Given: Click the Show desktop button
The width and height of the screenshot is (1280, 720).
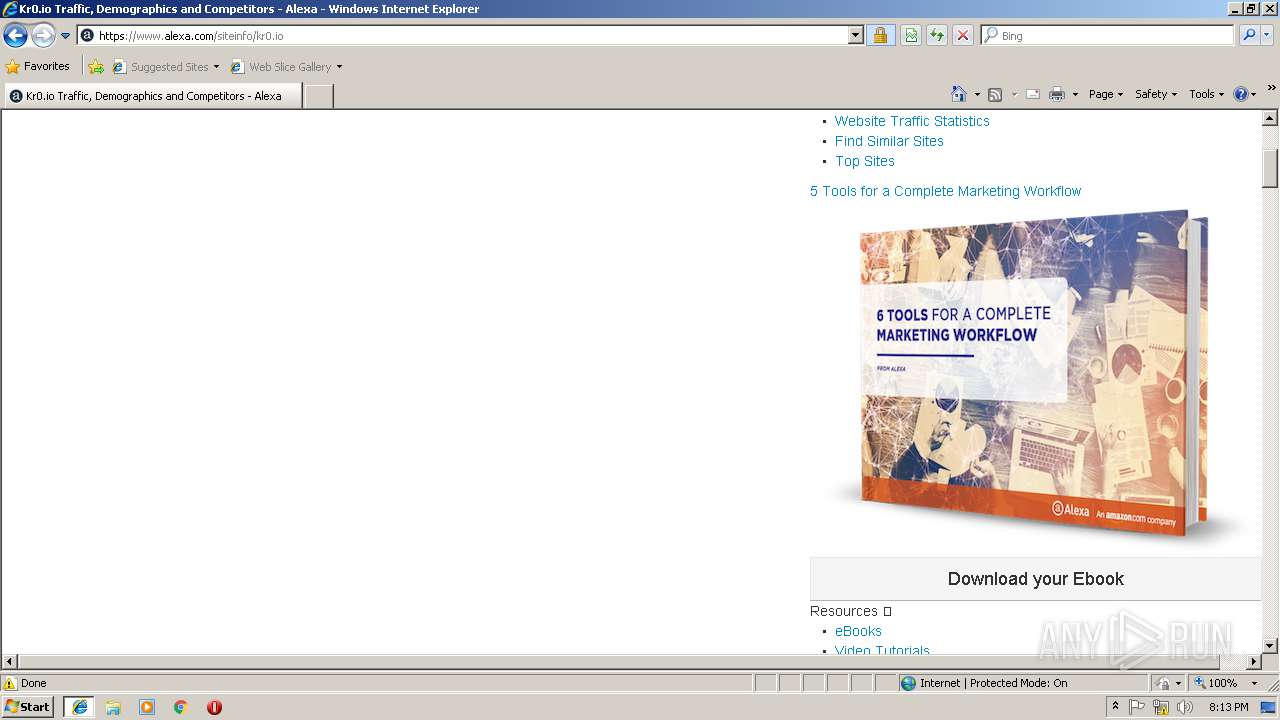Looking at the screenshot, I should tap(1269, 707).
